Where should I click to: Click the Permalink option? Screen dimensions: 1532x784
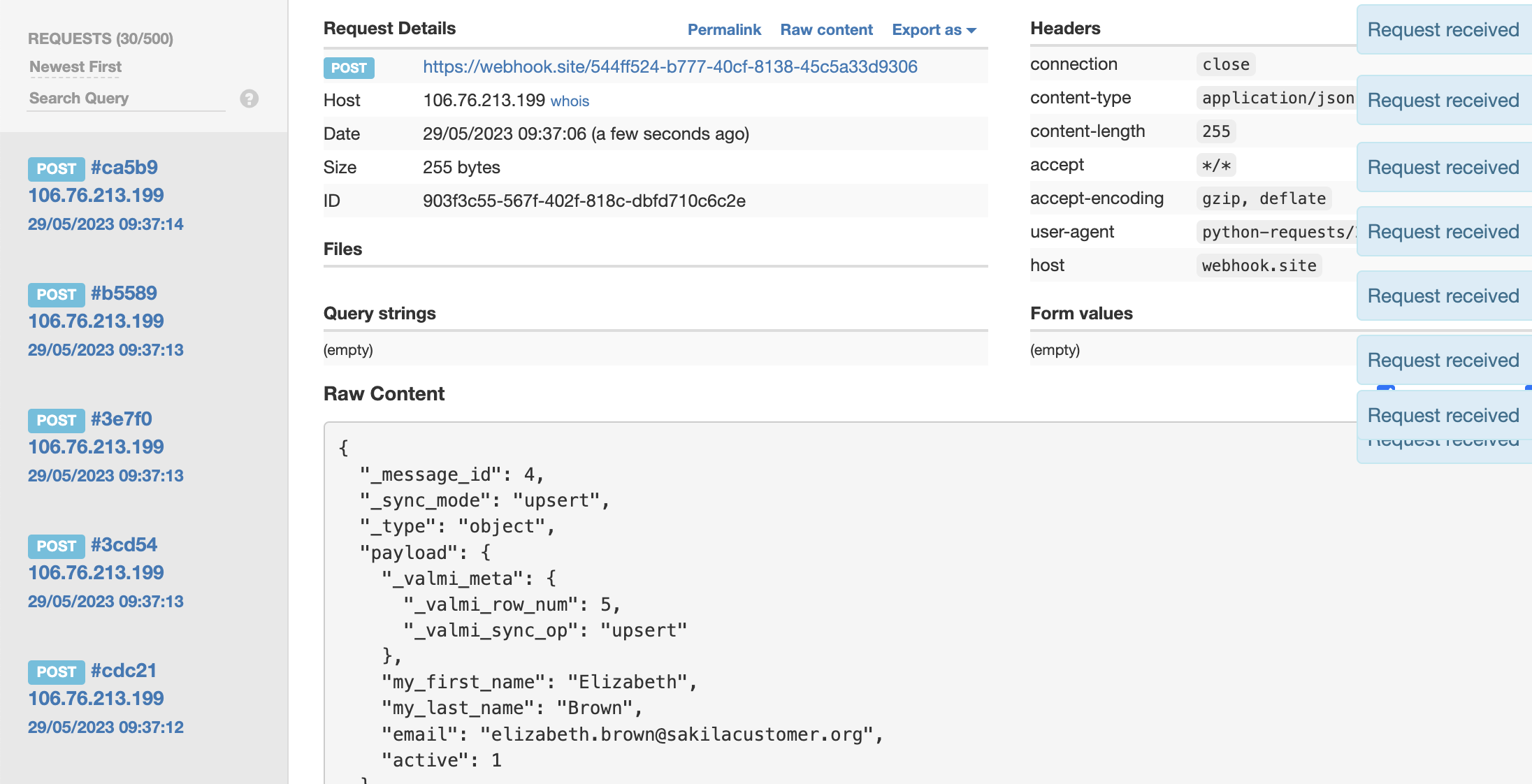[x=724, y=29]
